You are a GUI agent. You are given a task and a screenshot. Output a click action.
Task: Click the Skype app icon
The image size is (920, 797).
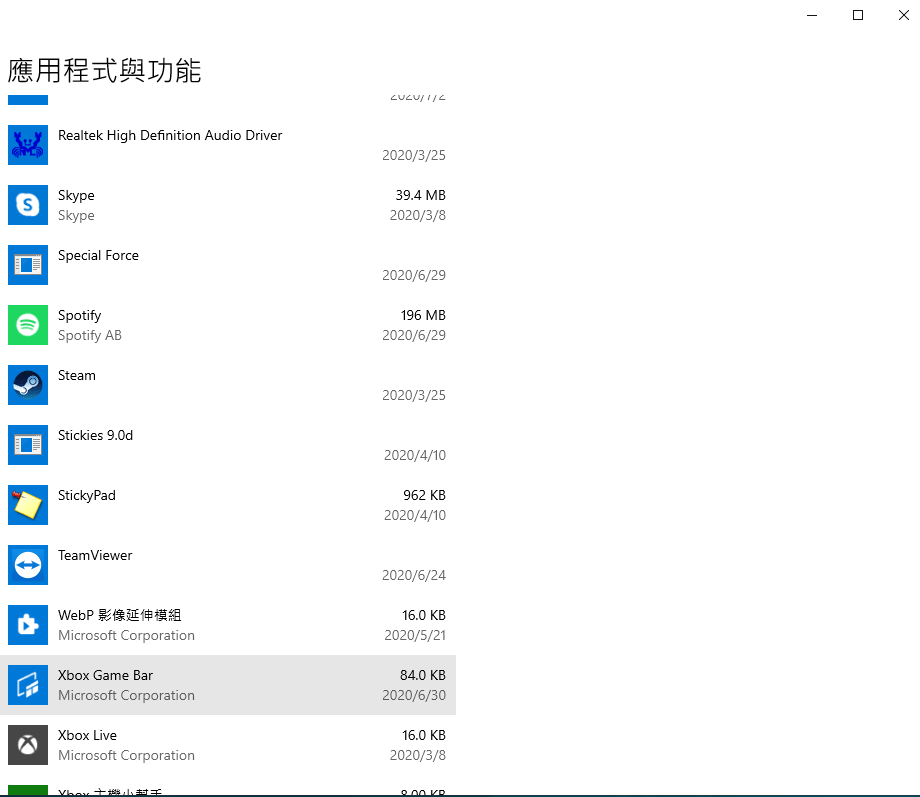[28, 205]
